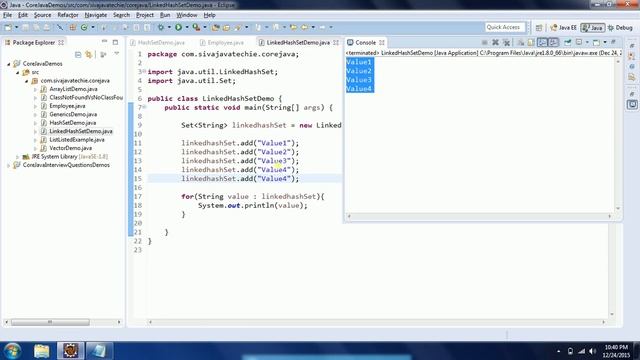Open the Source menu

pyautogui.click(x=42, y=15)
